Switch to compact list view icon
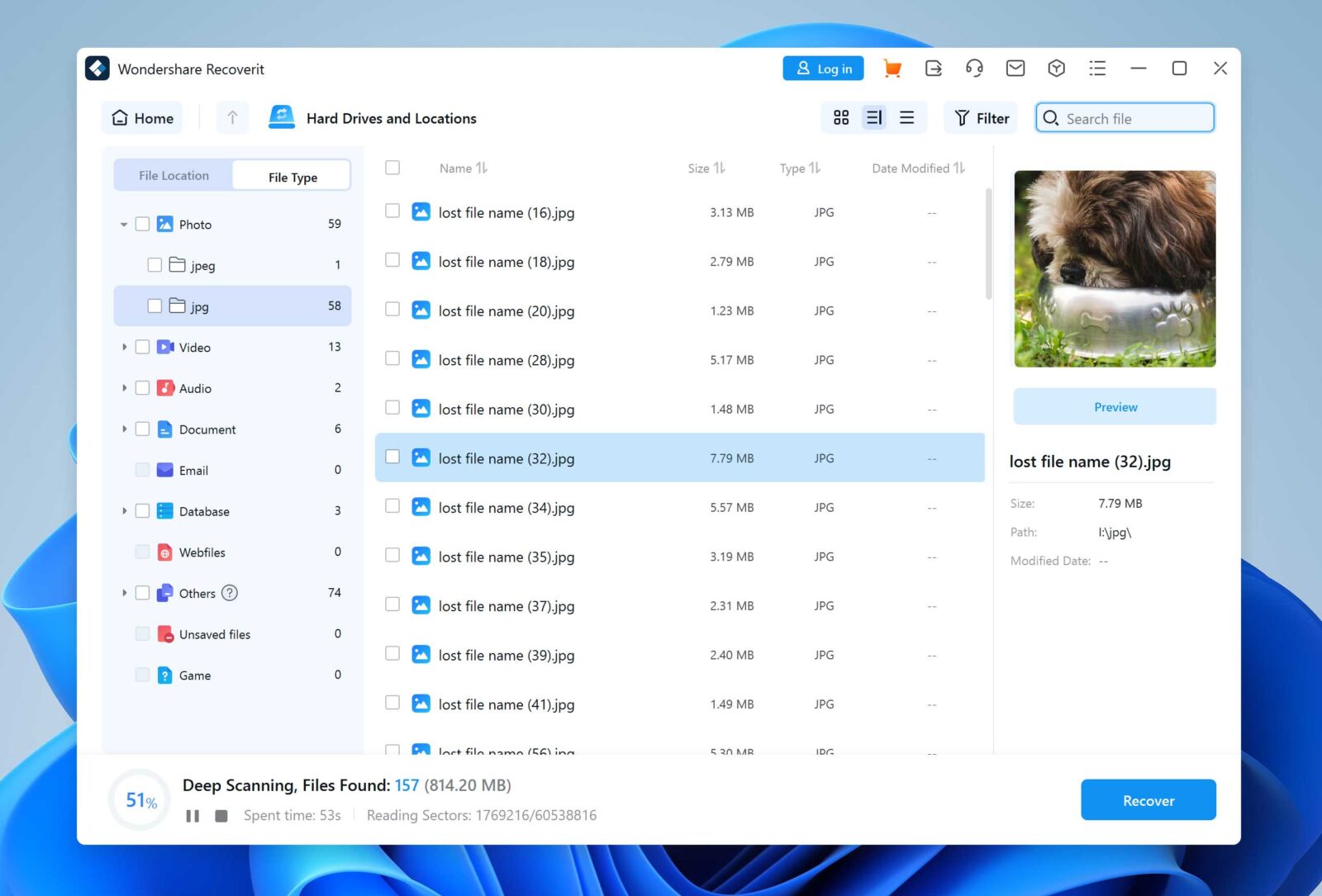The width and height of the screenshot is (1322, 896). (906, 117)
